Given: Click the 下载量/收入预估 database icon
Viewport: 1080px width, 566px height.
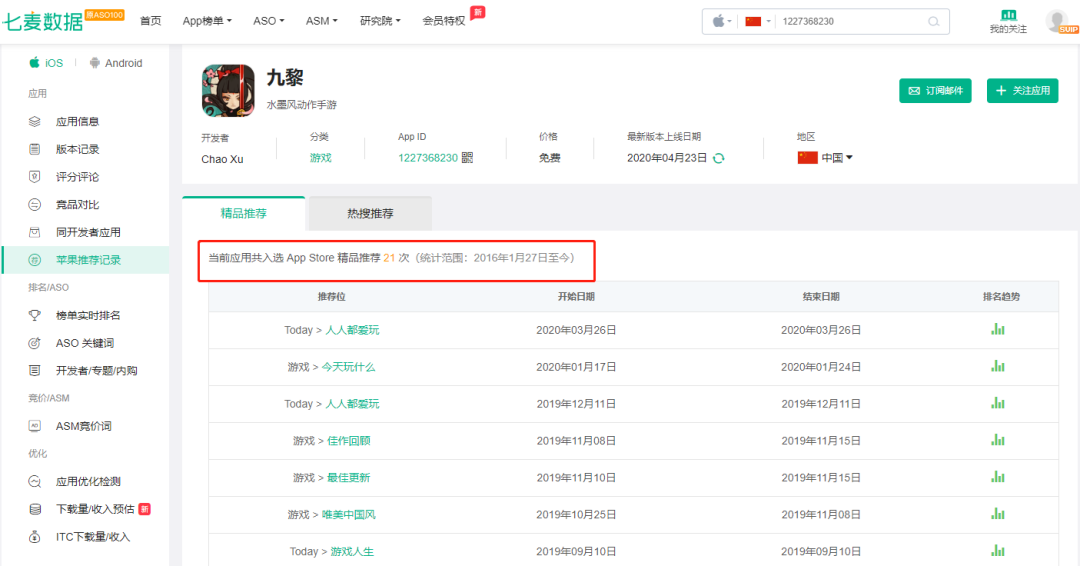Looking at the screenshot, I should click(34, 509).
